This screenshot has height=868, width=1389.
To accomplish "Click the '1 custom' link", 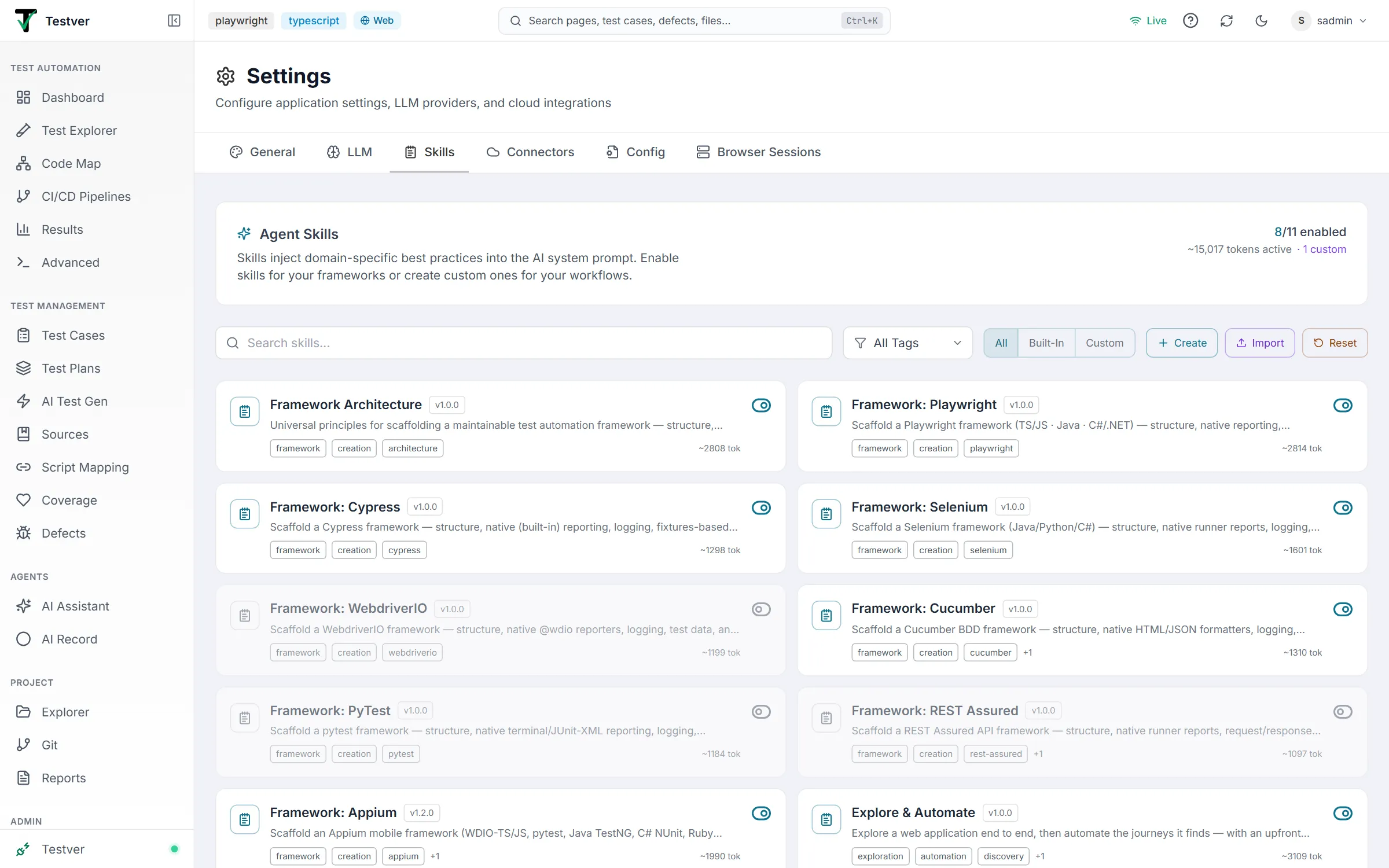I will click(x=1324, y=249).
